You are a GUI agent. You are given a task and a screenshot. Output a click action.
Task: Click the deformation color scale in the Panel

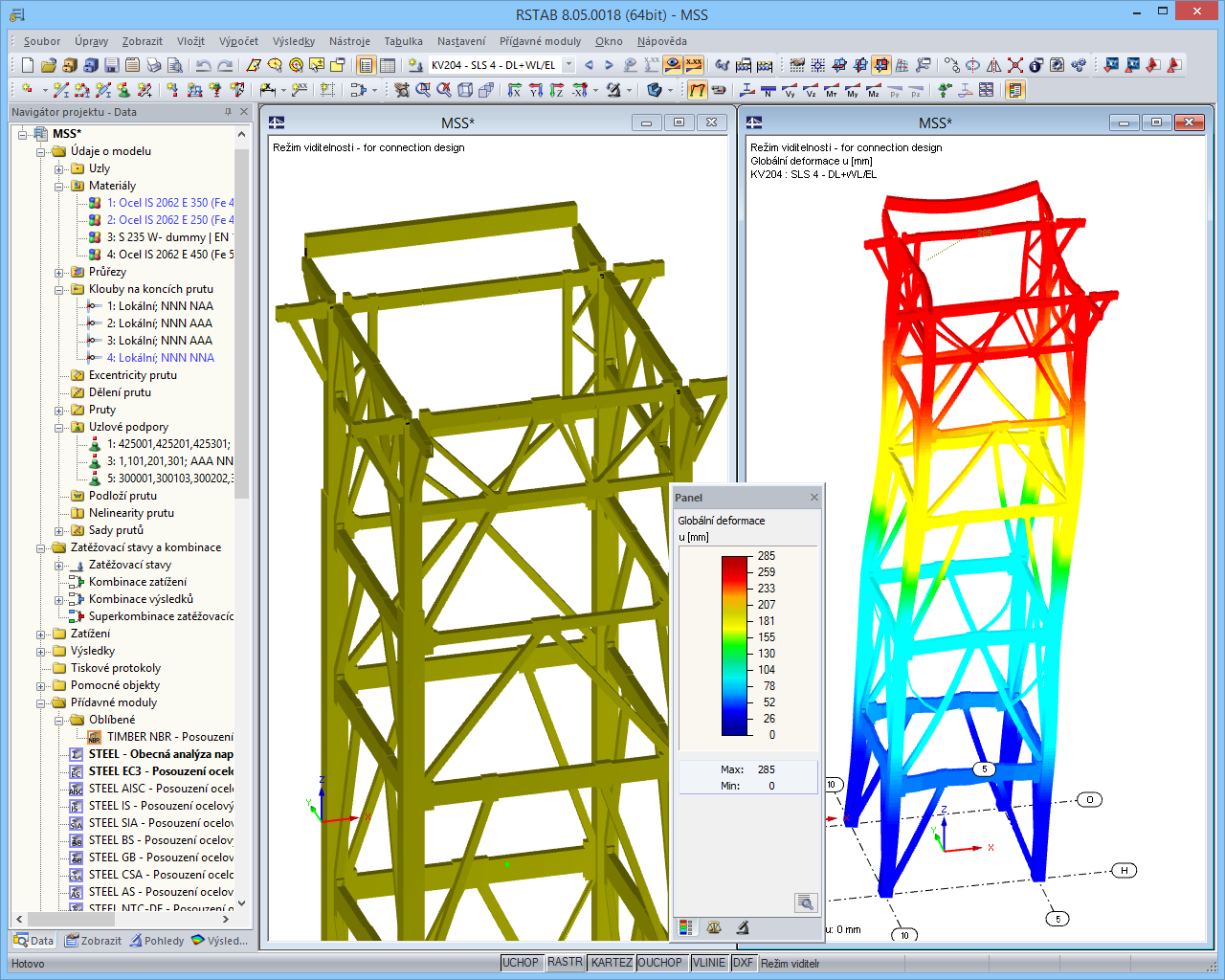coord(735,641)
